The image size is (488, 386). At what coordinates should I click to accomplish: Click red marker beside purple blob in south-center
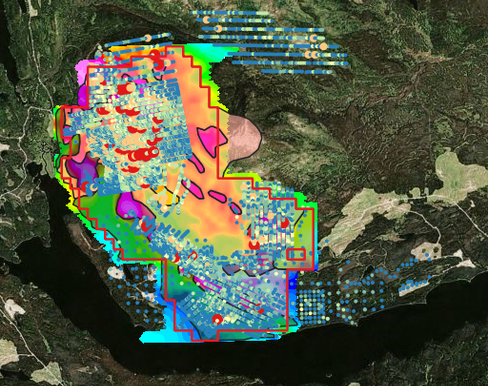click(145, 225)
